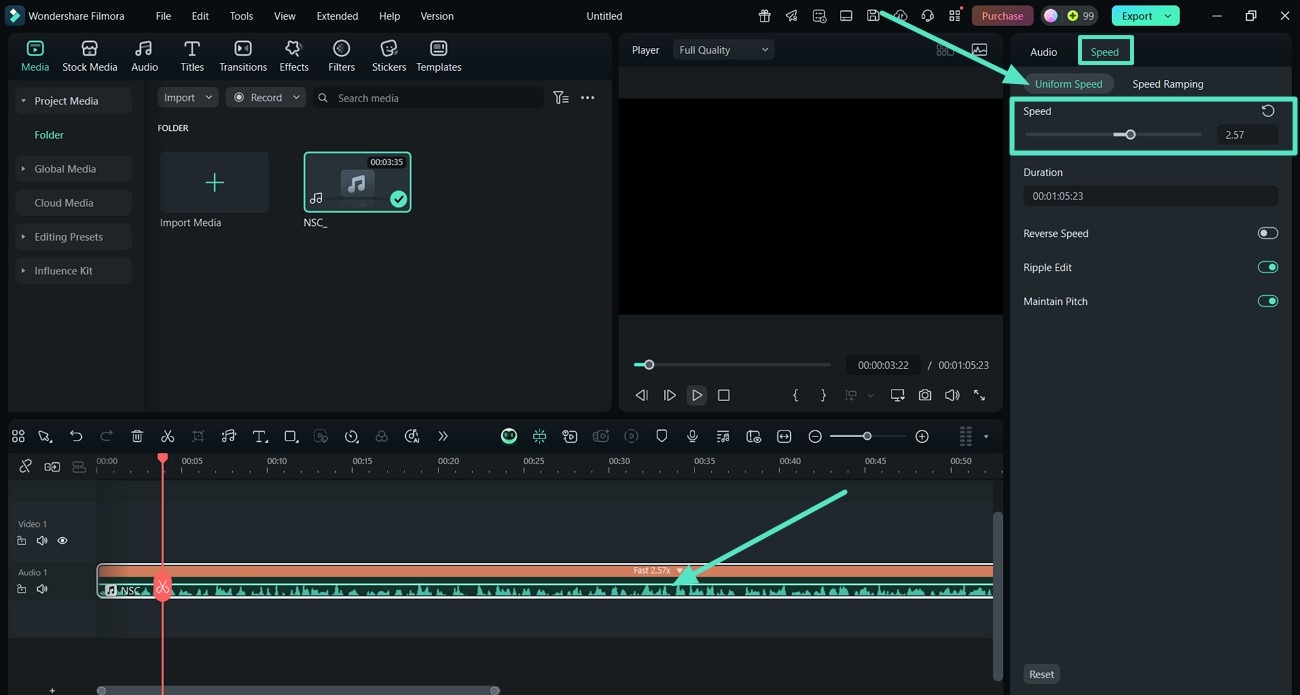Image resolution: width=1300 pixels, height=695 pixels.
Task: Click the Purchase button
Action: point(1002,16)
